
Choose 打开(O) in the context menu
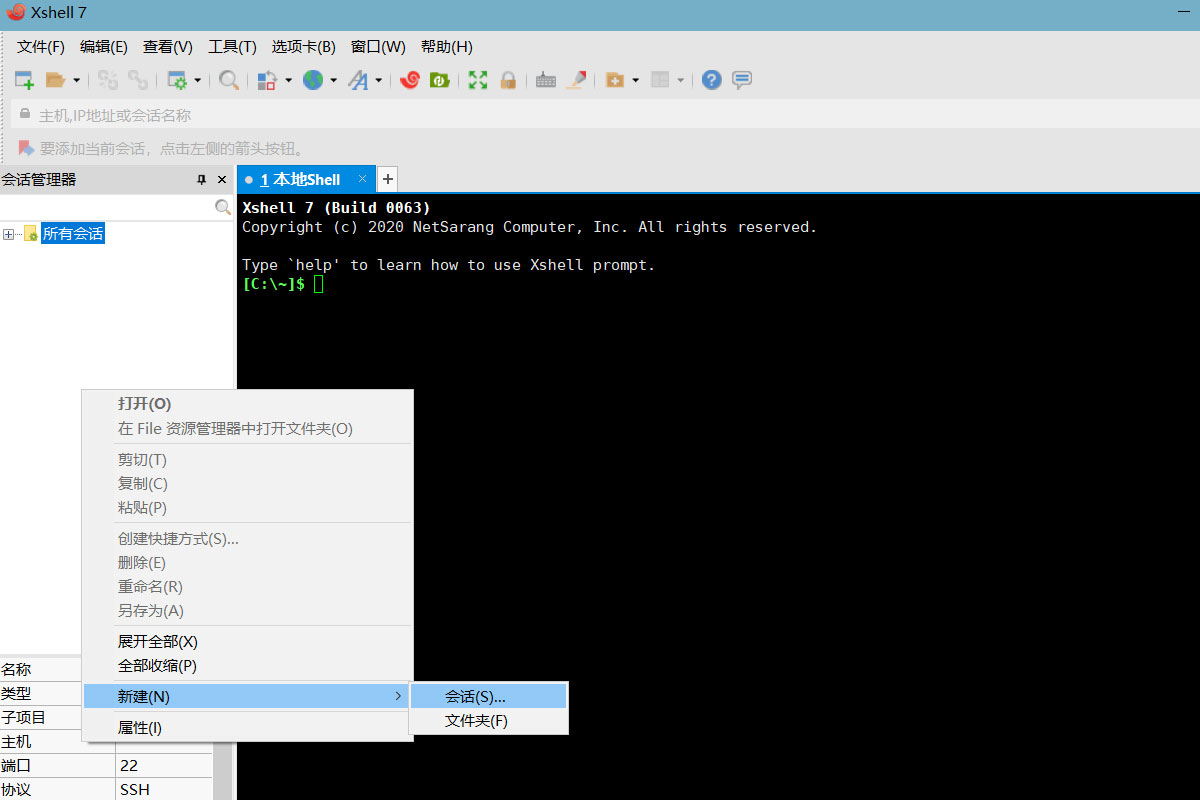point(247,404)
